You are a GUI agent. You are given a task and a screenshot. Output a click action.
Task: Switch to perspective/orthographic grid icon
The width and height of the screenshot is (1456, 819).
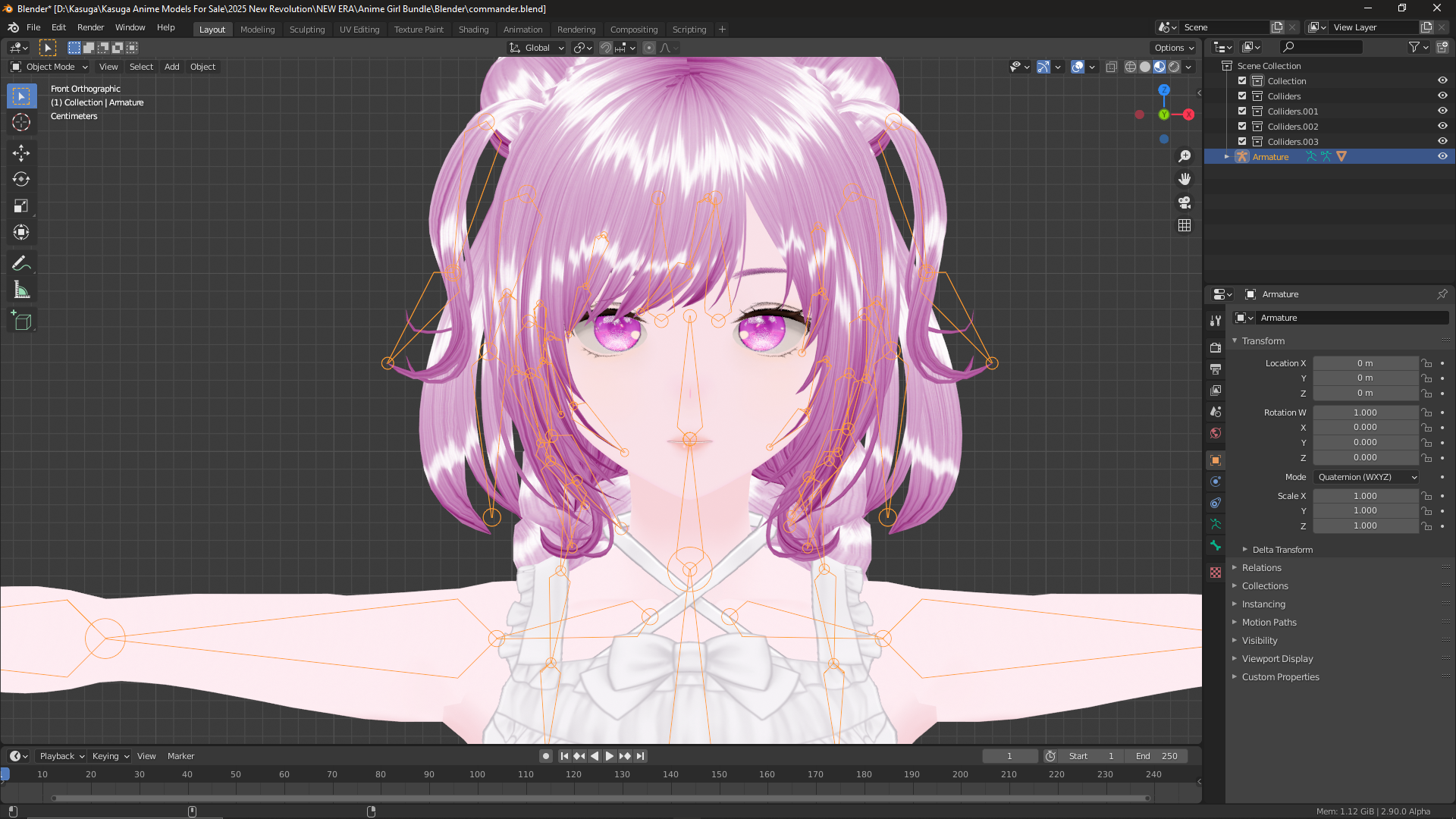[x=1185, y=226]
